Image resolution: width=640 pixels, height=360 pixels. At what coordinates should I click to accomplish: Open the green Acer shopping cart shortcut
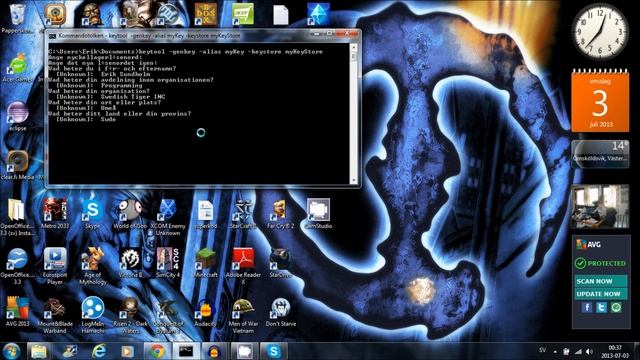point(243,14)
